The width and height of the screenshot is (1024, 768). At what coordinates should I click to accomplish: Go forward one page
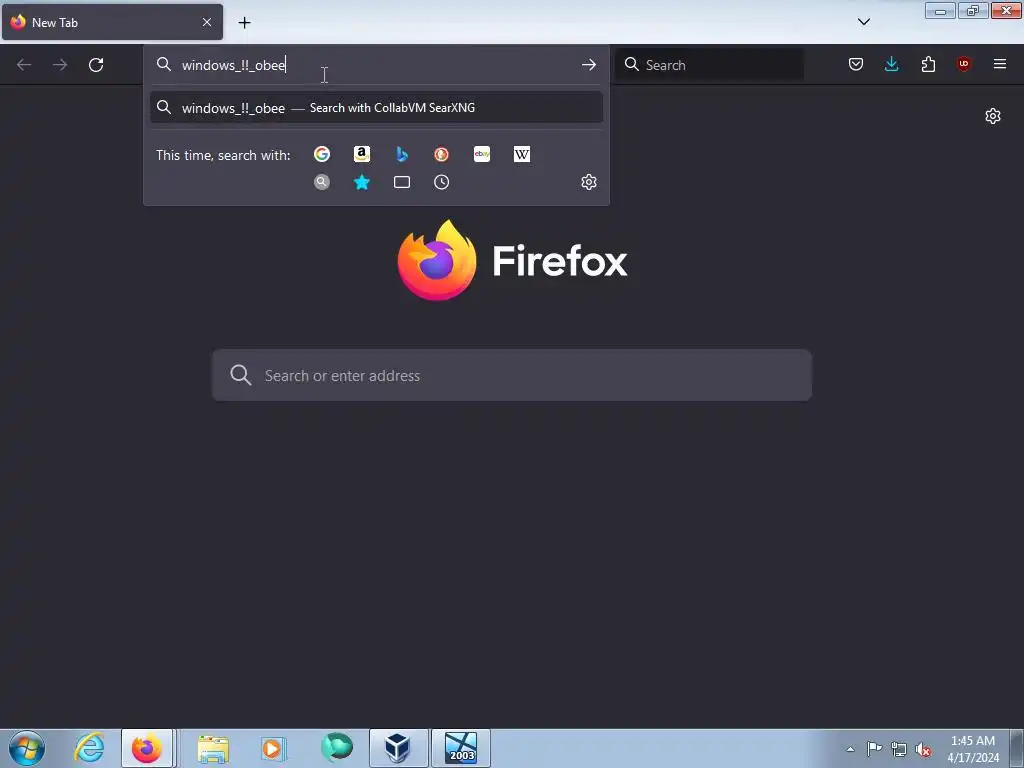click(60, 65)
